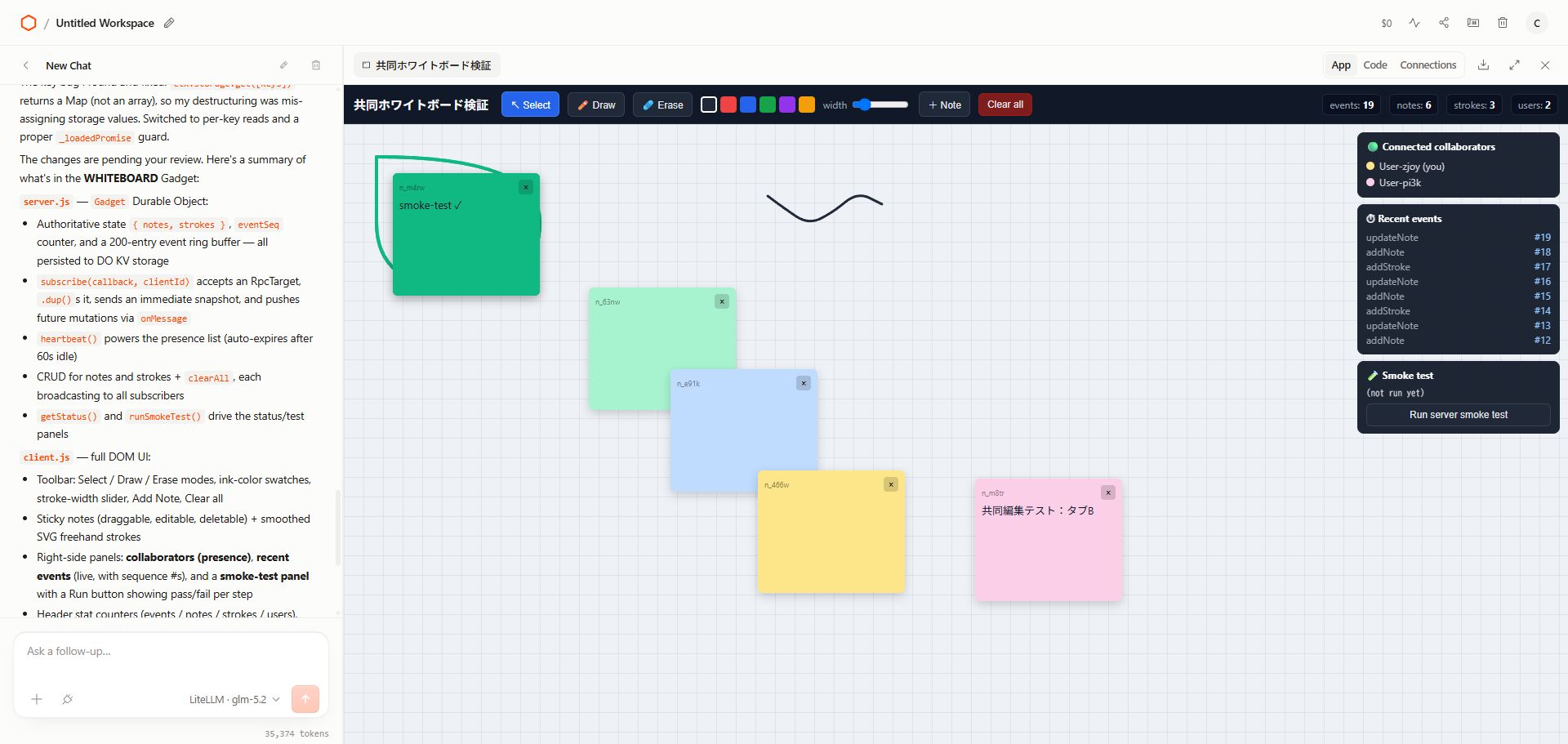The height and width of the screenshot is (744, 1568).
Task: Click the events: 19 counter
Action: tap(1352, 105)
